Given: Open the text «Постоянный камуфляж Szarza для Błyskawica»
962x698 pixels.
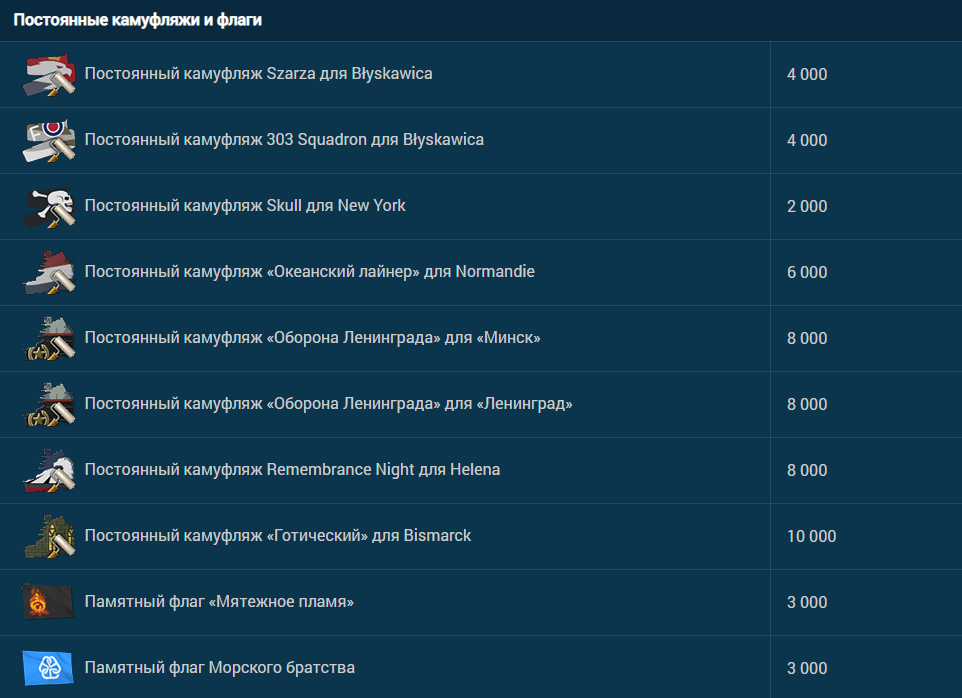Looking at the screenshot, I should [x=258, y=74].
